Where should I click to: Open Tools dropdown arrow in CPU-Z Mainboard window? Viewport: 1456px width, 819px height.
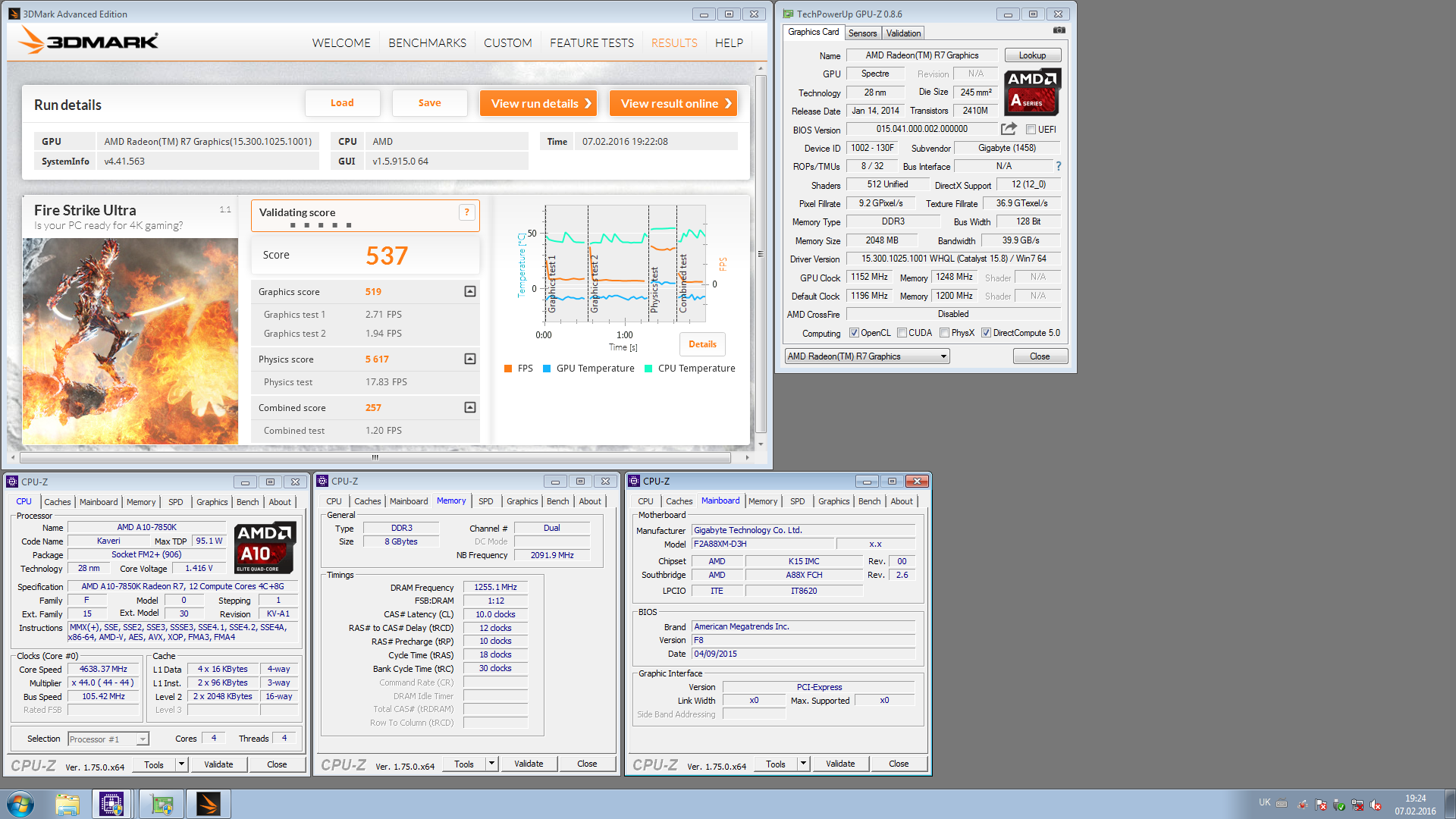[803, 764]
